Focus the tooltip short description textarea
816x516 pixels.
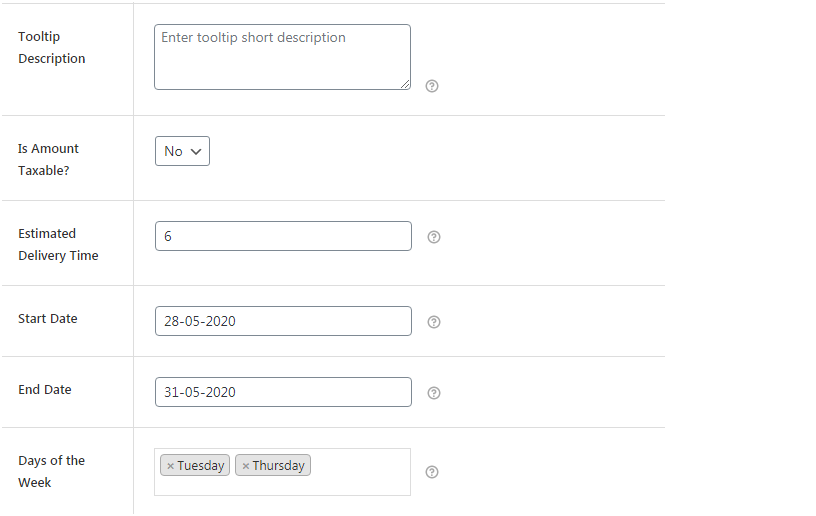(x=282, y=57)
